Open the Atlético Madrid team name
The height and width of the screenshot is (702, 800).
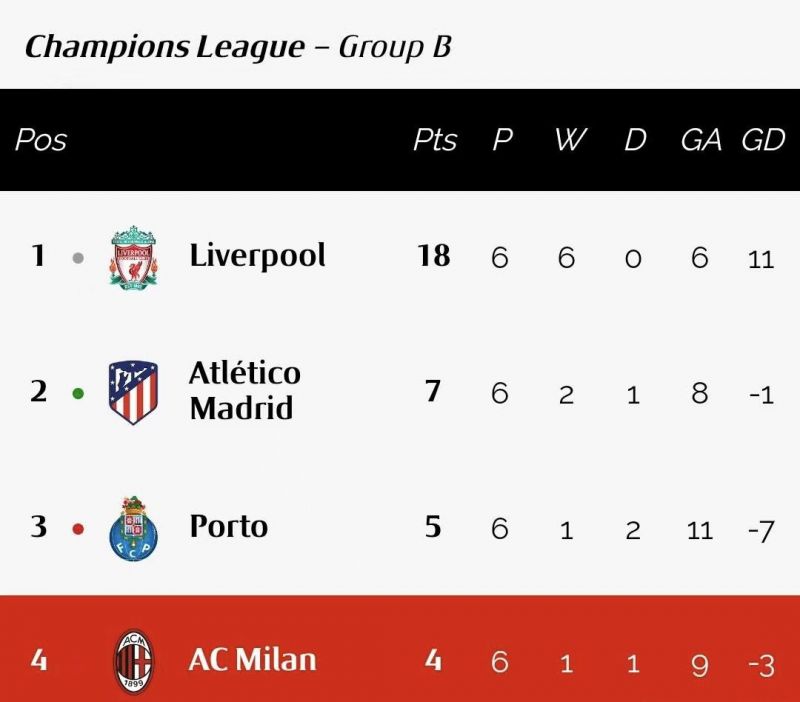point(244,391)
